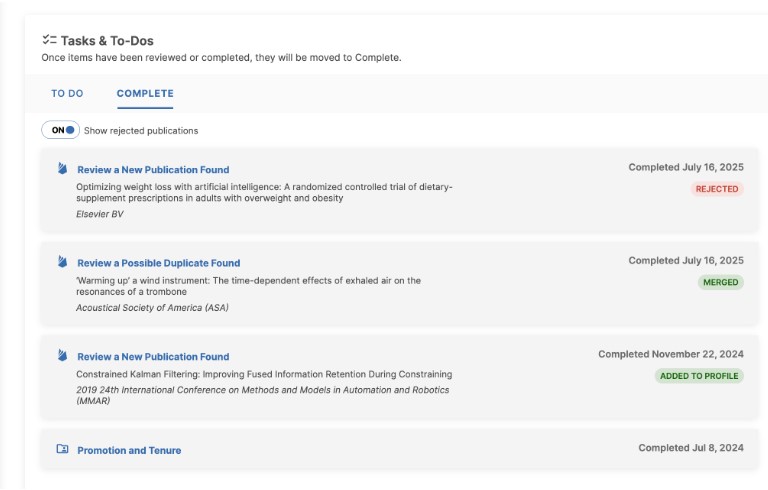This screenshot has width=768, height=490.
Task: Open the Review a Possible Duplicate Found link
Action: pyautogui.click(x=158, y=263)
